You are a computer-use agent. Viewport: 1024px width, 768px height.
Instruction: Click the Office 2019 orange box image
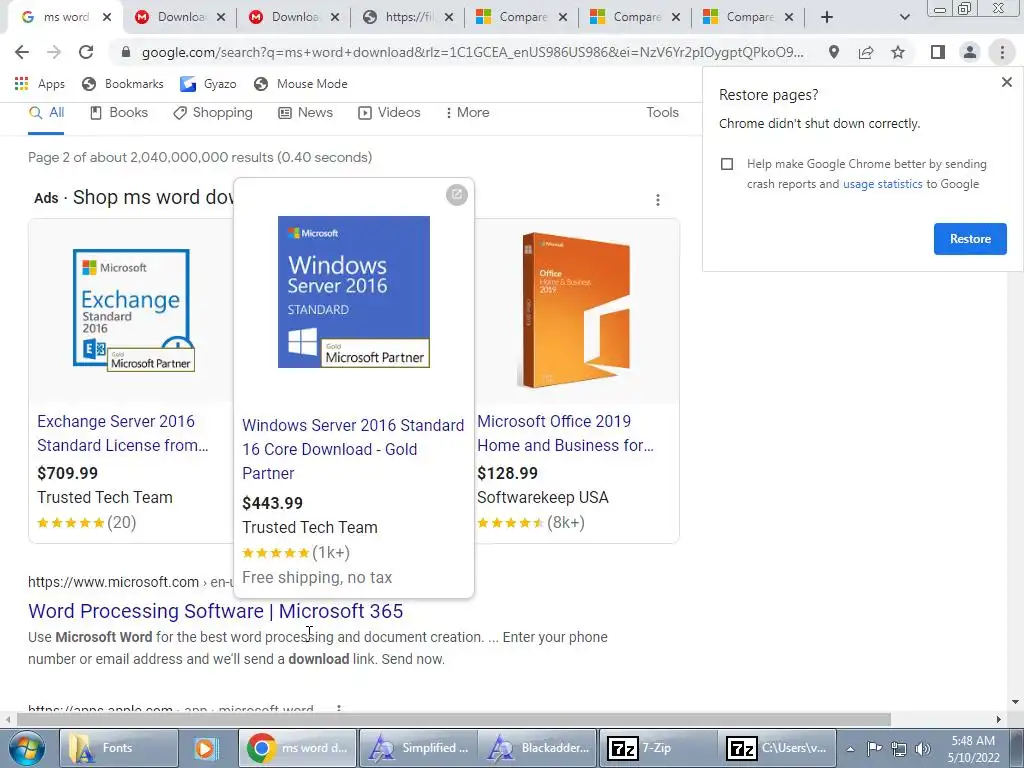(576, 310)
